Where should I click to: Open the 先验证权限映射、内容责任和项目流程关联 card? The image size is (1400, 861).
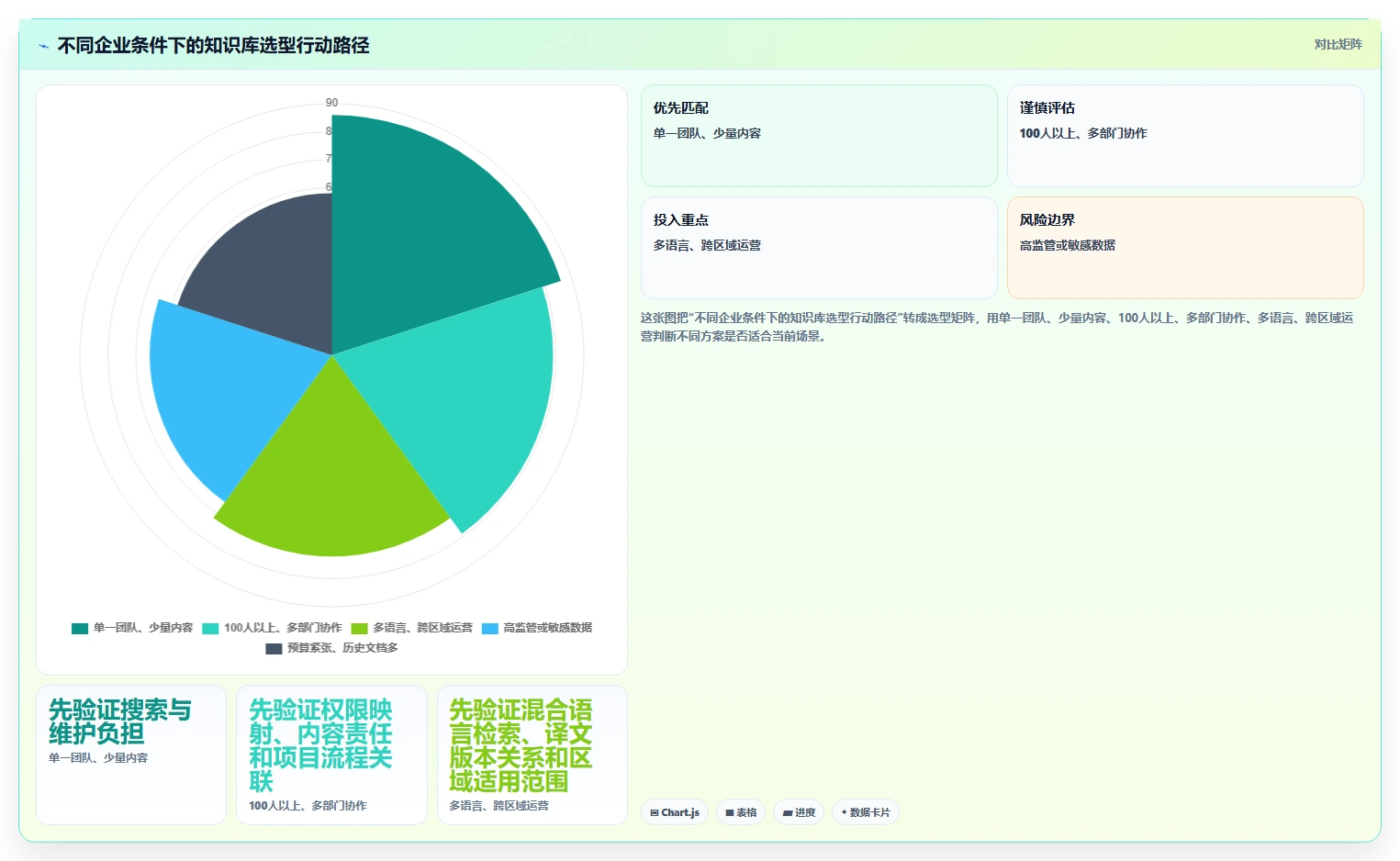(331, 755)
